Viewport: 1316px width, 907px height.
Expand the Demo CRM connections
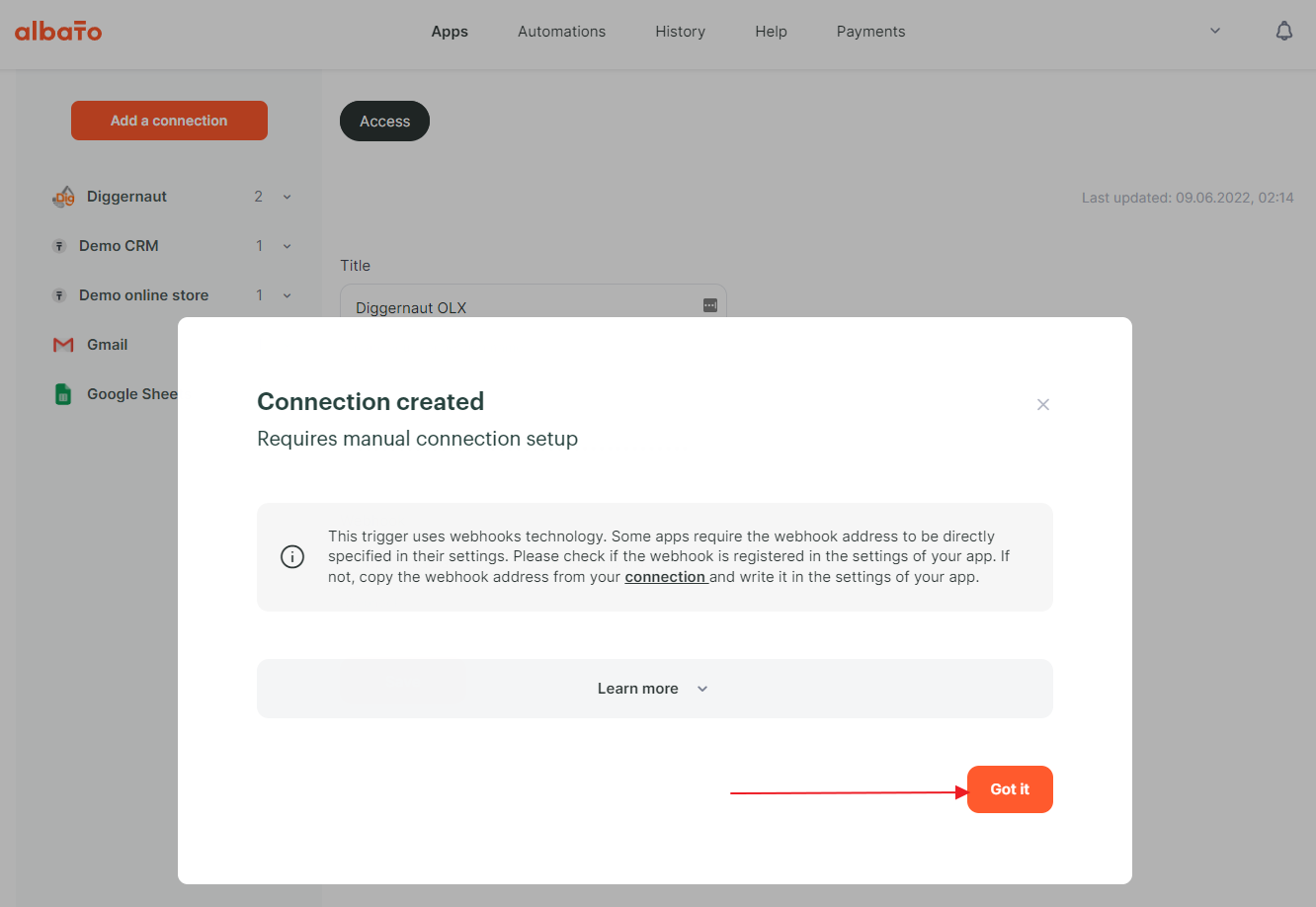[288, 246]
